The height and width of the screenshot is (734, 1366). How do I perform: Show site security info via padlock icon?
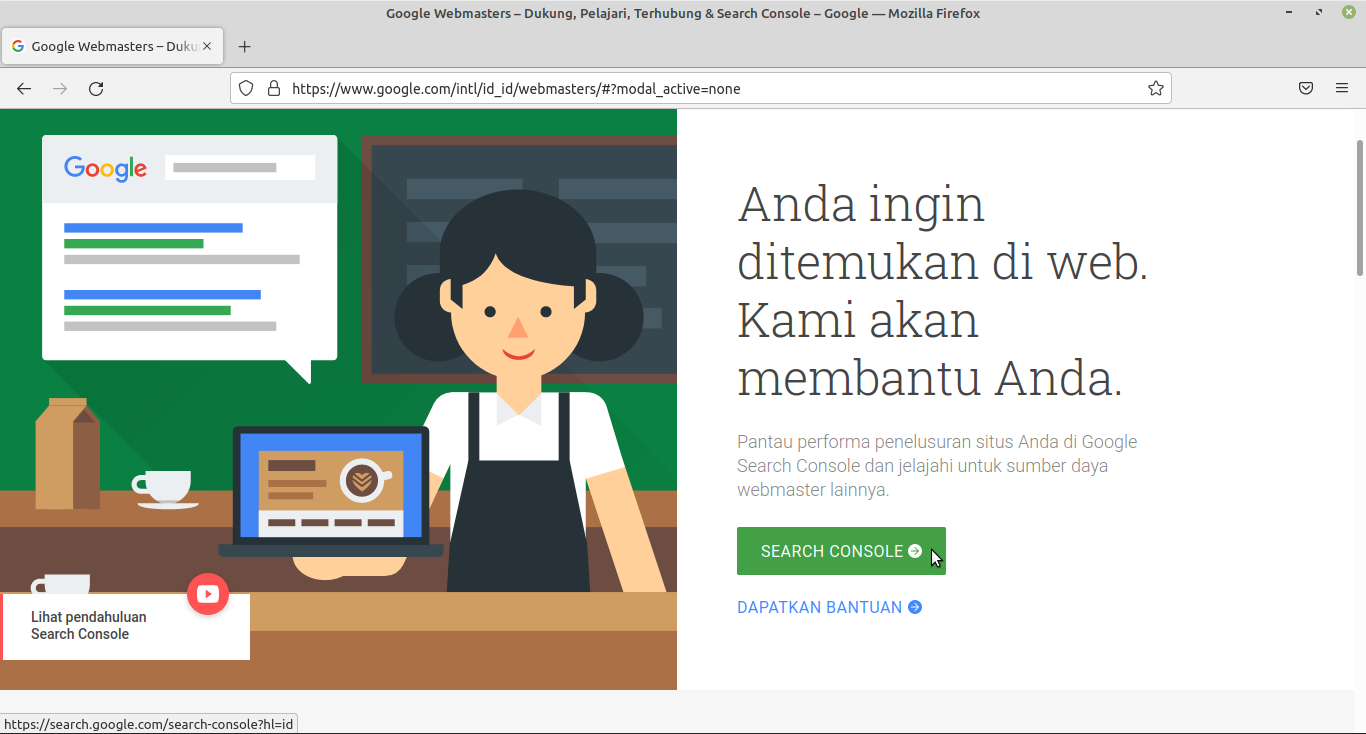click(273, 88)
